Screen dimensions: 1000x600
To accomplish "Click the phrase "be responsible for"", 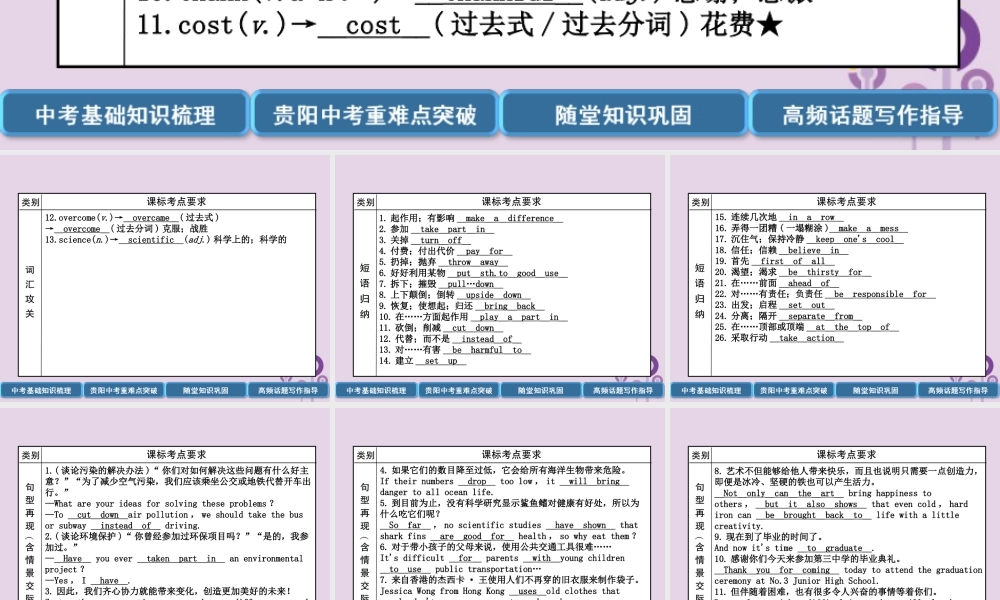I will (879, 294).
